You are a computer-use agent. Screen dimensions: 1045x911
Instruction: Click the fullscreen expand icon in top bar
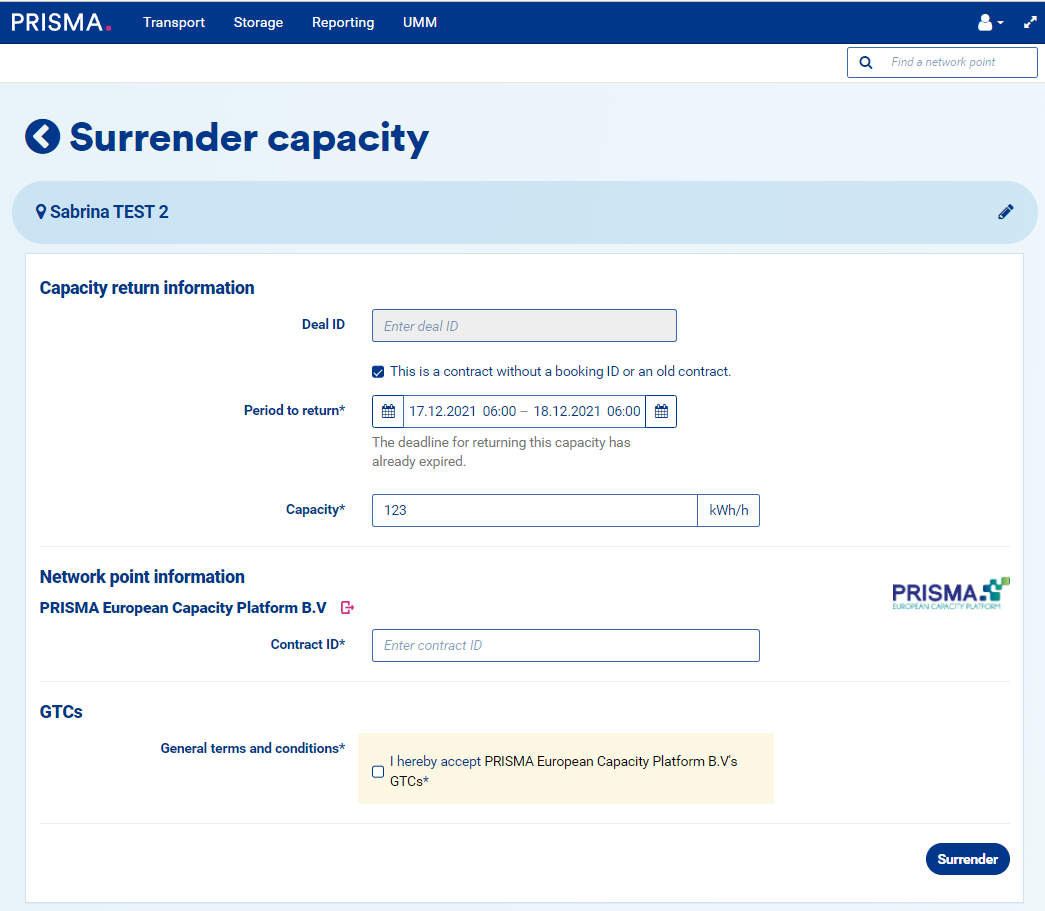[x=1030, y=22]
